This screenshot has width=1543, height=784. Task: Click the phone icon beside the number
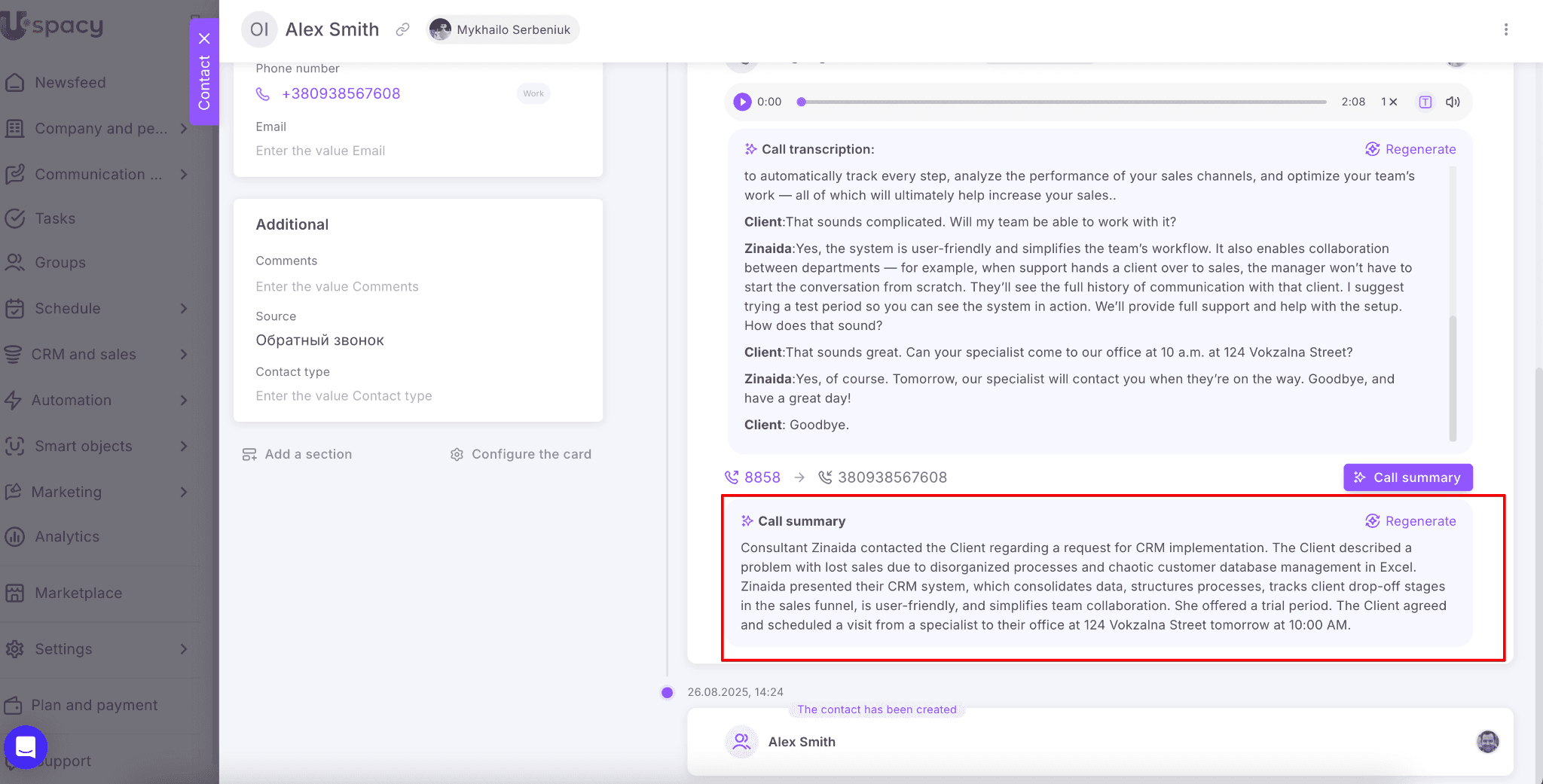point(263,94)
